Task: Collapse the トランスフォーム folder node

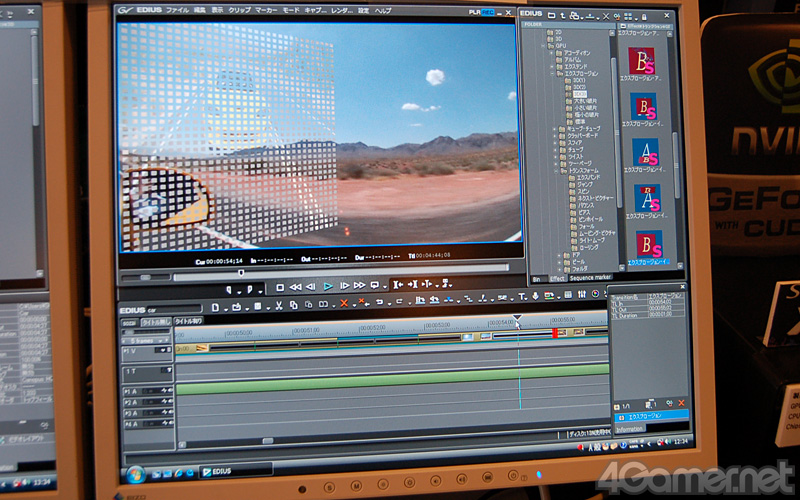Action: 556,171
